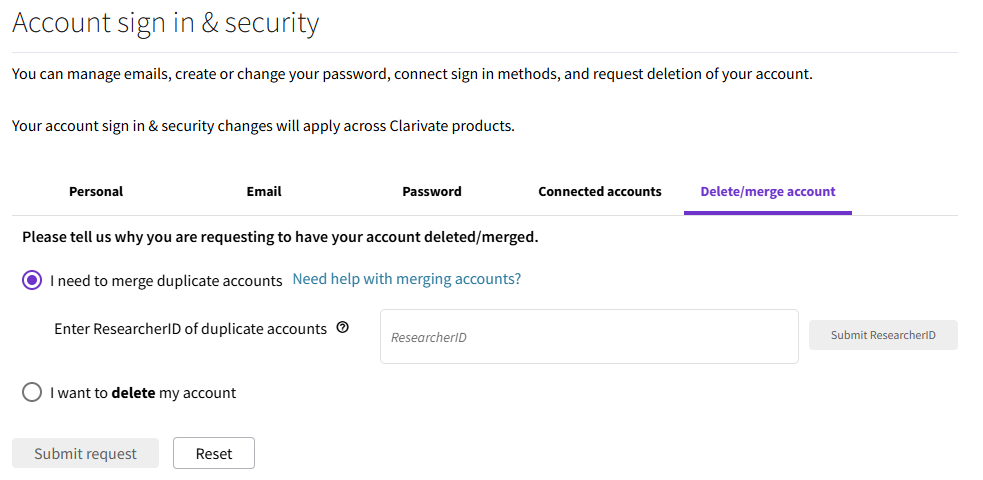This screenshot has height=480, width=983.
Task: Click the 'Please tell us why' prompt text
Action: pyautogui.click(x=280, y=237)
